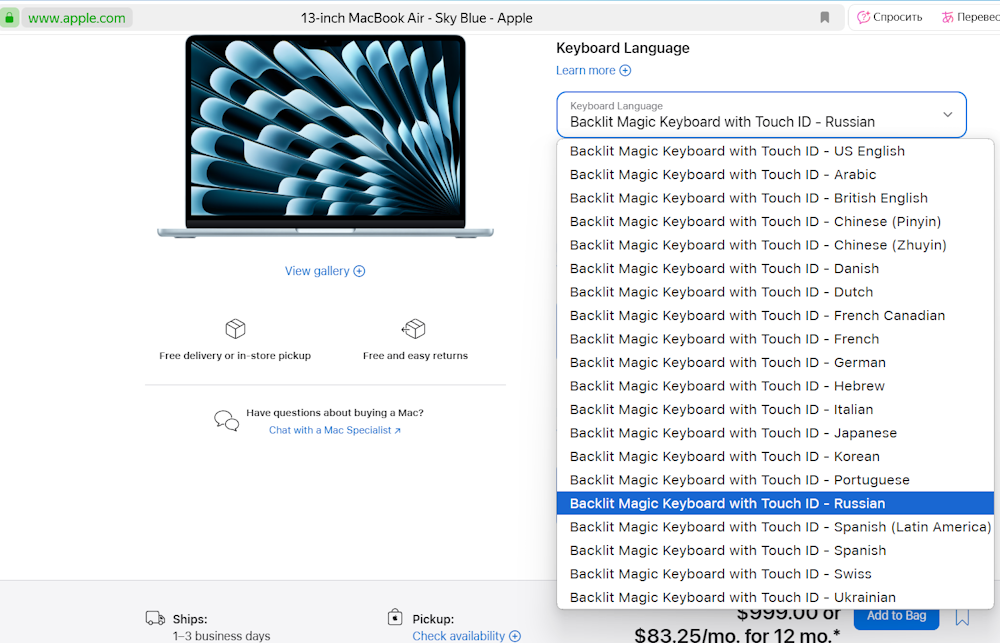
Task: Open the Learn more keyboard language link
Action: (593, 70)
